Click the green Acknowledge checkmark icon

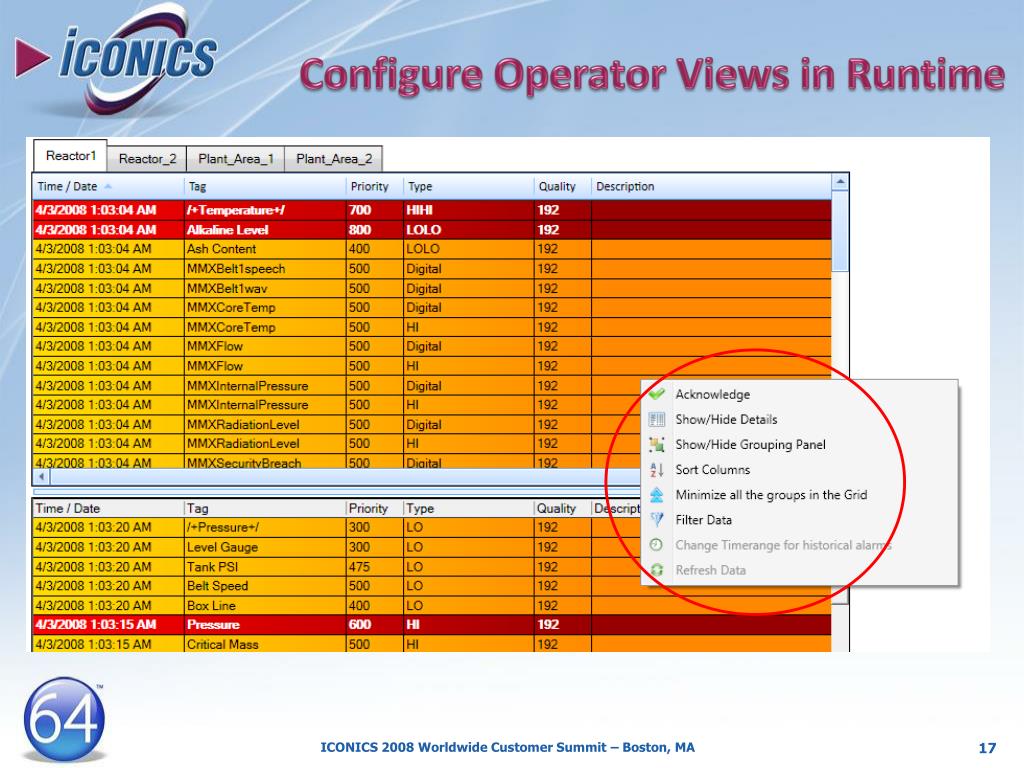(656, 394)
